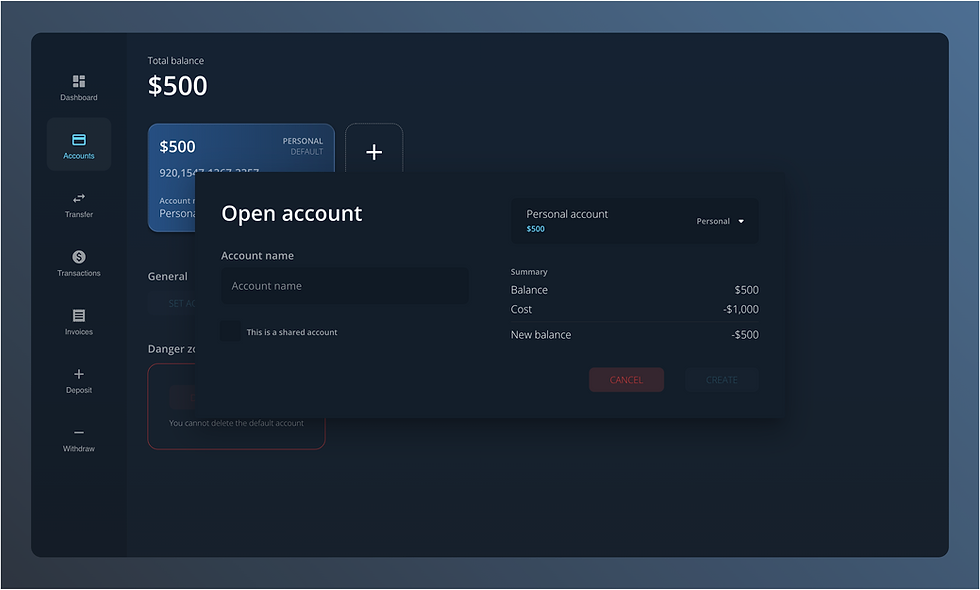Screen dimensions: 980x590
Task: Open the Transfer arrows icon
Action: click(x=79, y=198)
